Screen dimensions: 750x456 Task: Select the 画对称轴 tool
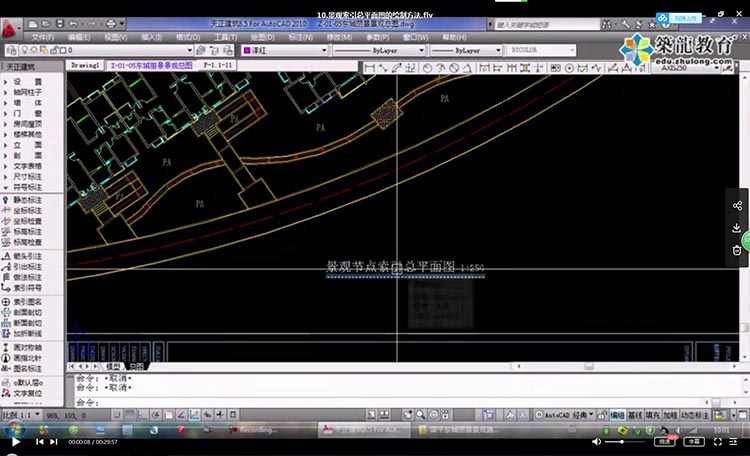point(27,347)
